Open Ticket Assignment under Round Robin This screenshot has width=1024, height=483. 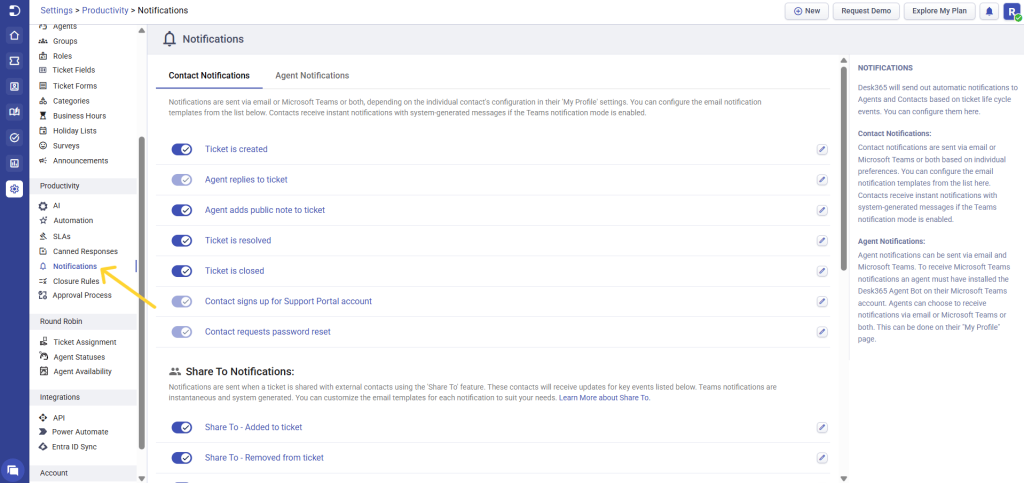pyautogui.click(x=85, y=342)
